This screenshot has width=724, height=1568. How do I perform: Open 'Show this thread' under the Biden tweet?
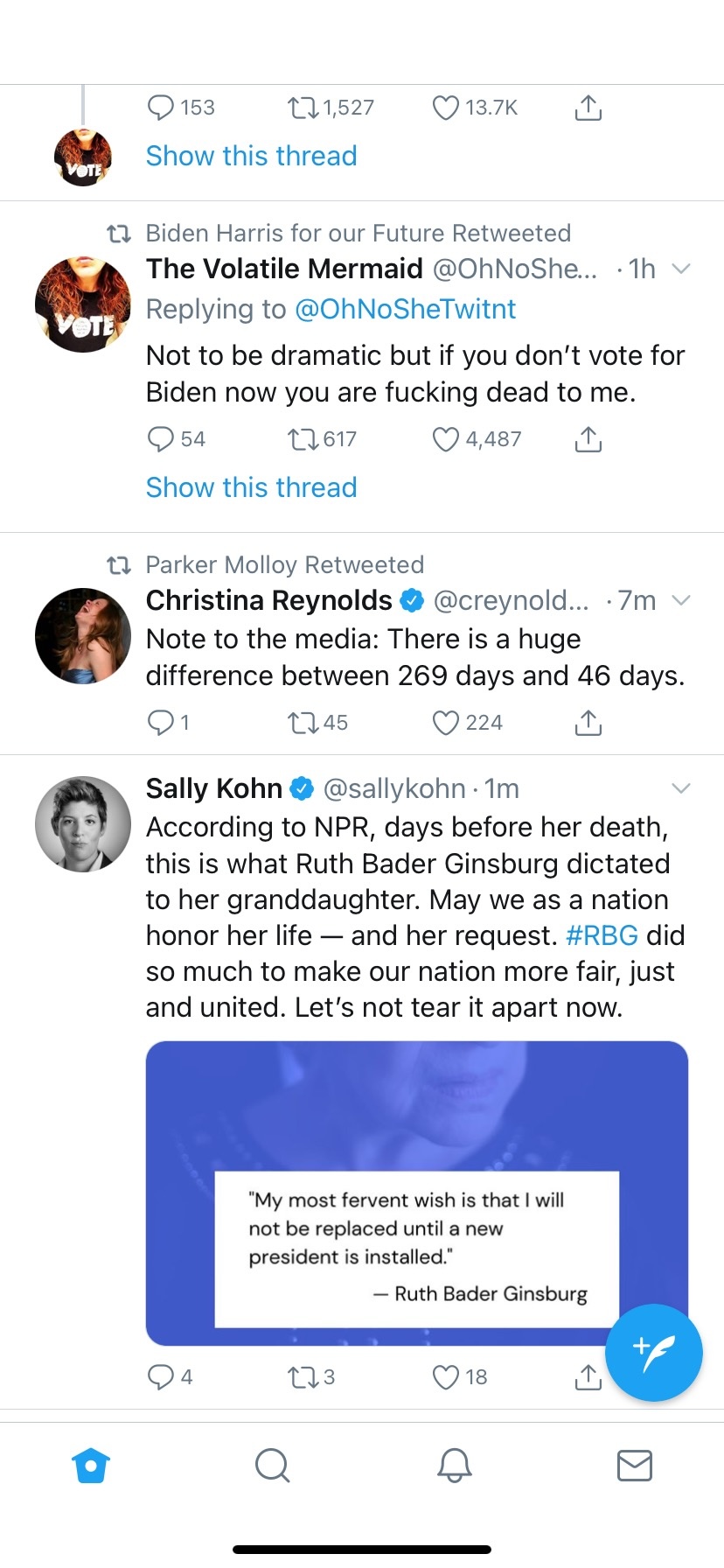point(251,487)
